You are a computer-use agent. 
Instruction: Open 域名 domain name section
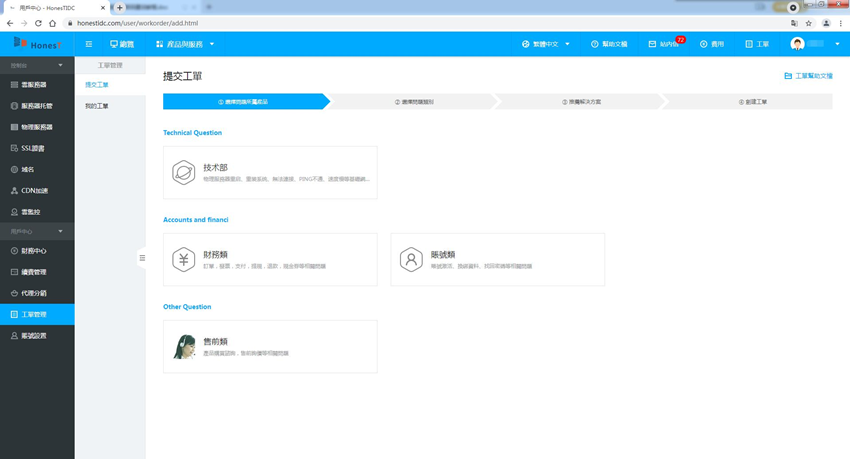coord(37,169)
